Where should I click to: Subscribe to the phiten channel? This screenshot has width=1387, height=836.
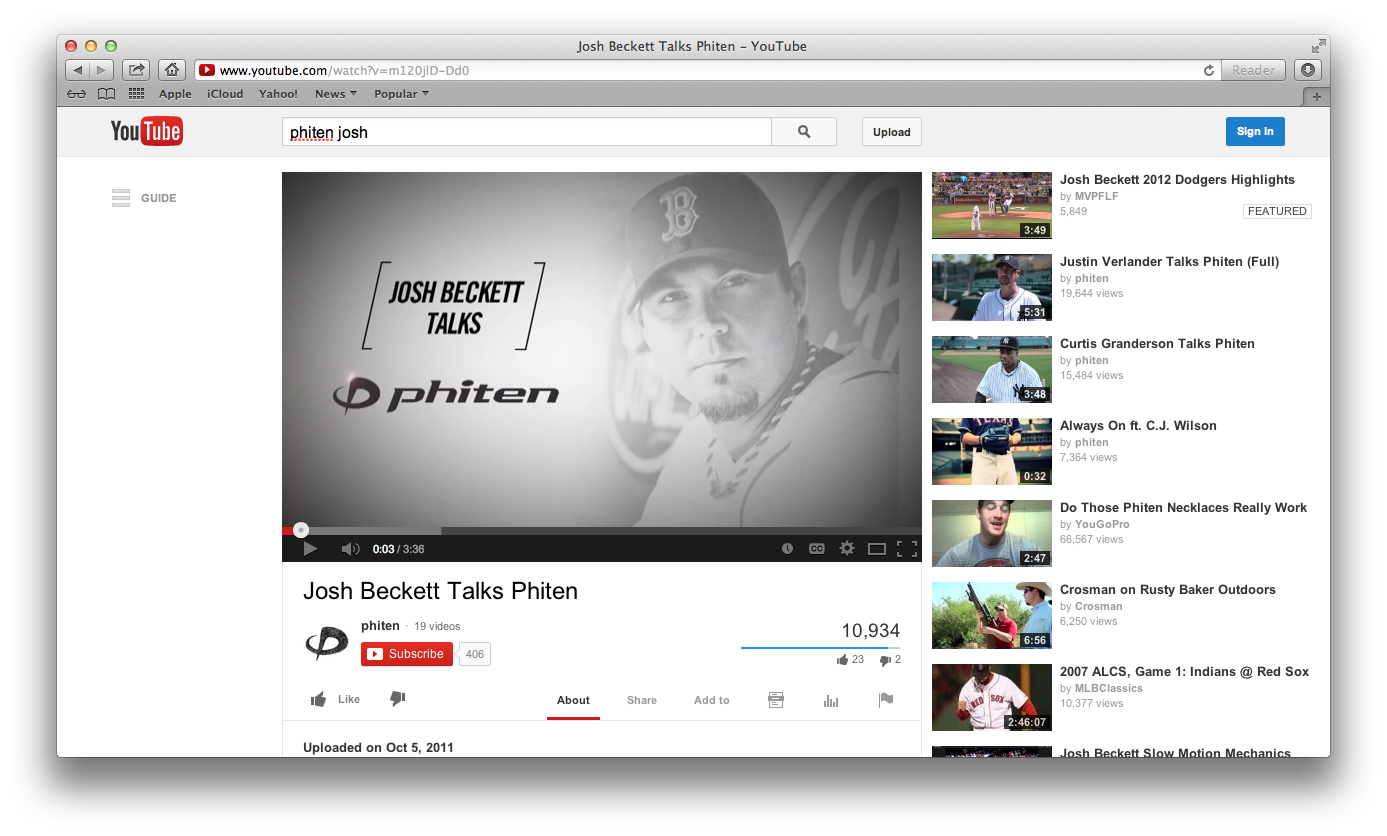tap(407, 654)
